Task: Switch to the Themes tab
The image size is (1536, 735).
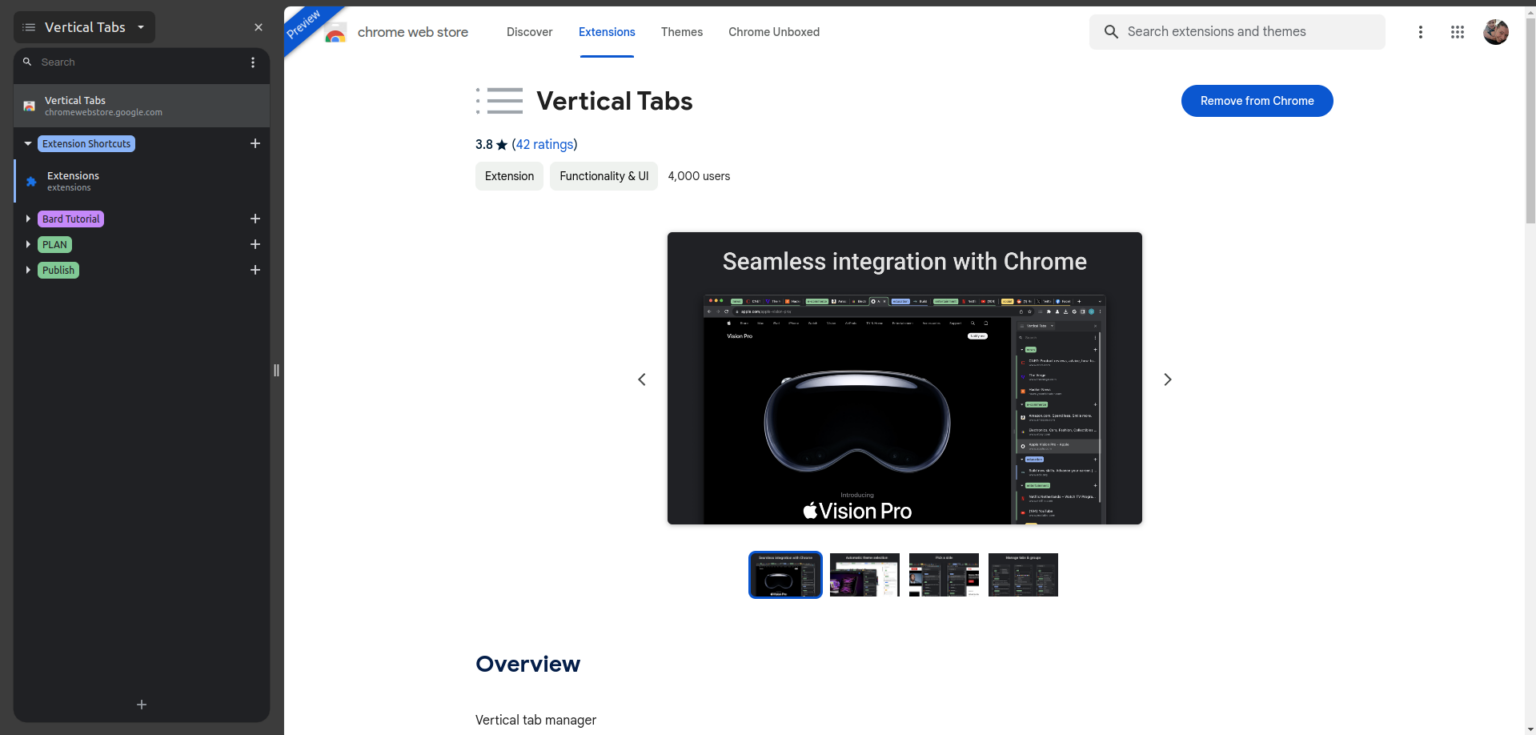Action: point(681,31)
